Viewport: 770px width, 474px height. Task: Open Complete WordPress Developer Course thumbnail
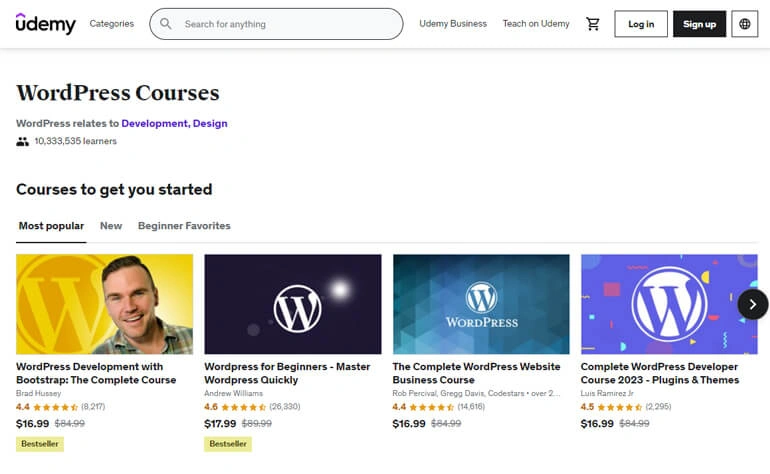click(x=669, y=304)
